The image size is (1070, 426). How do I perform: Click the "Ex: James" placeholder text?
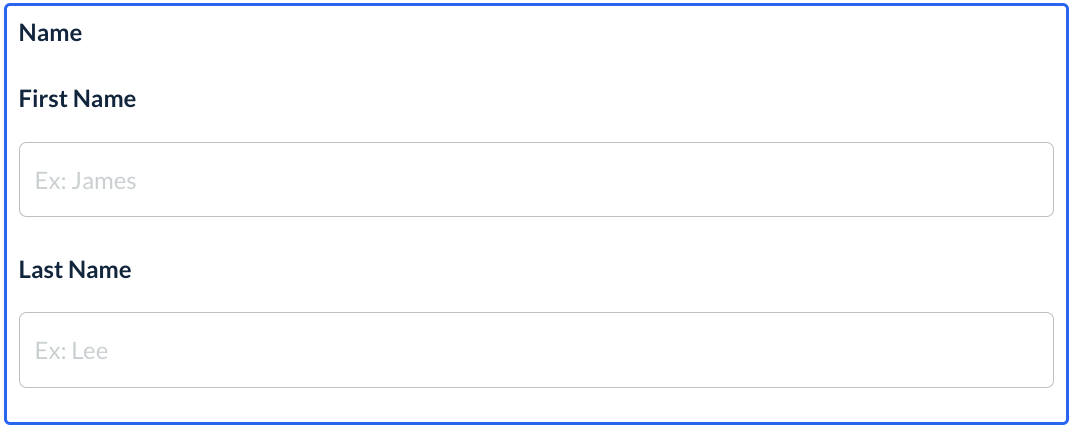(x=85, y=181)
